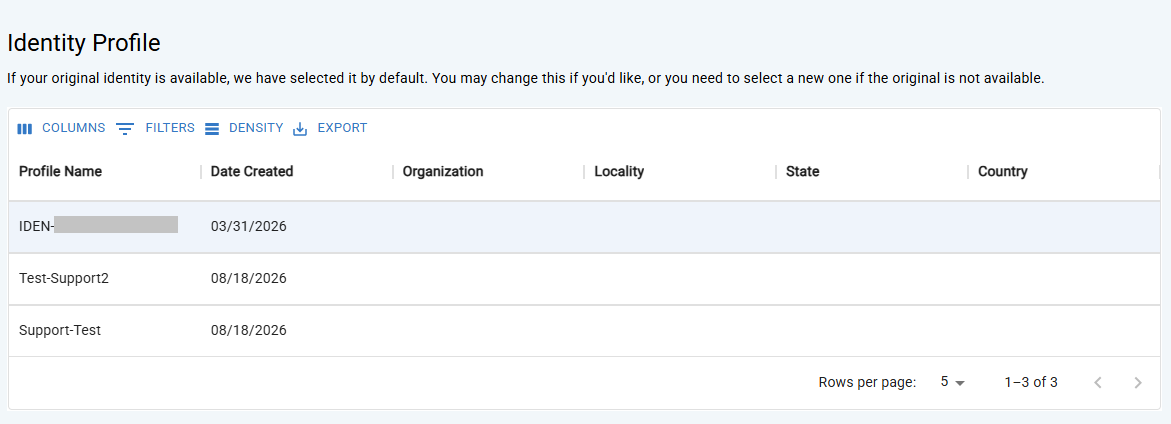Click the density bars icon
The width and height of the screenshot is (1171, 424).
pyautogui.click(x=212, y=128)
